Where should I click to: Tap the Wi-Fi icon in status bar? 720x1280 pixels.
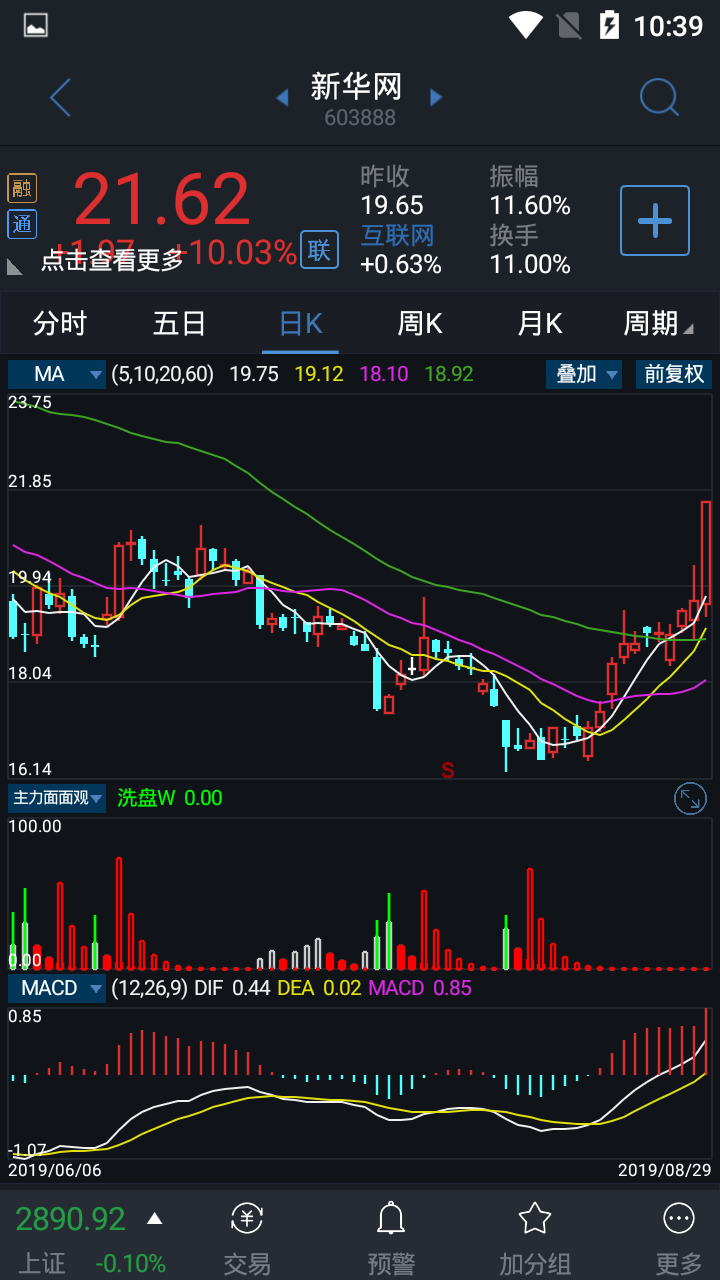525,25
